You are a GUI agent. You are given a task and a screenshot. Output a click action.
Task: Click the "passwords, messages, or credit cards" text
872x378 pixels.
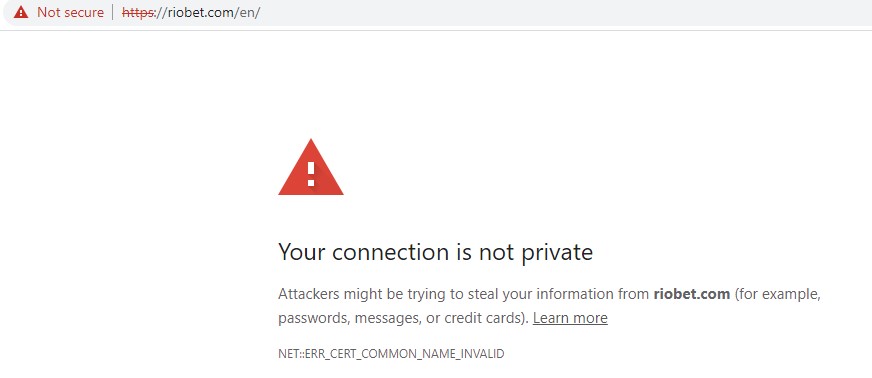[x=402, y=319]
